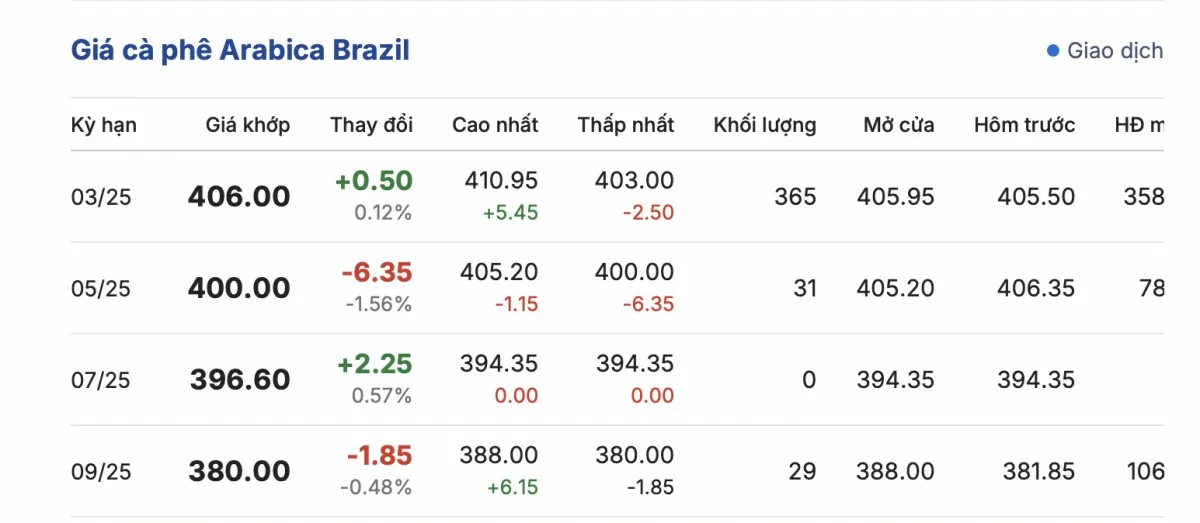The width and height of the screenshot is (1200, 523).
Task: Select the Giao dịch label
Action: tap(1115, 51)
